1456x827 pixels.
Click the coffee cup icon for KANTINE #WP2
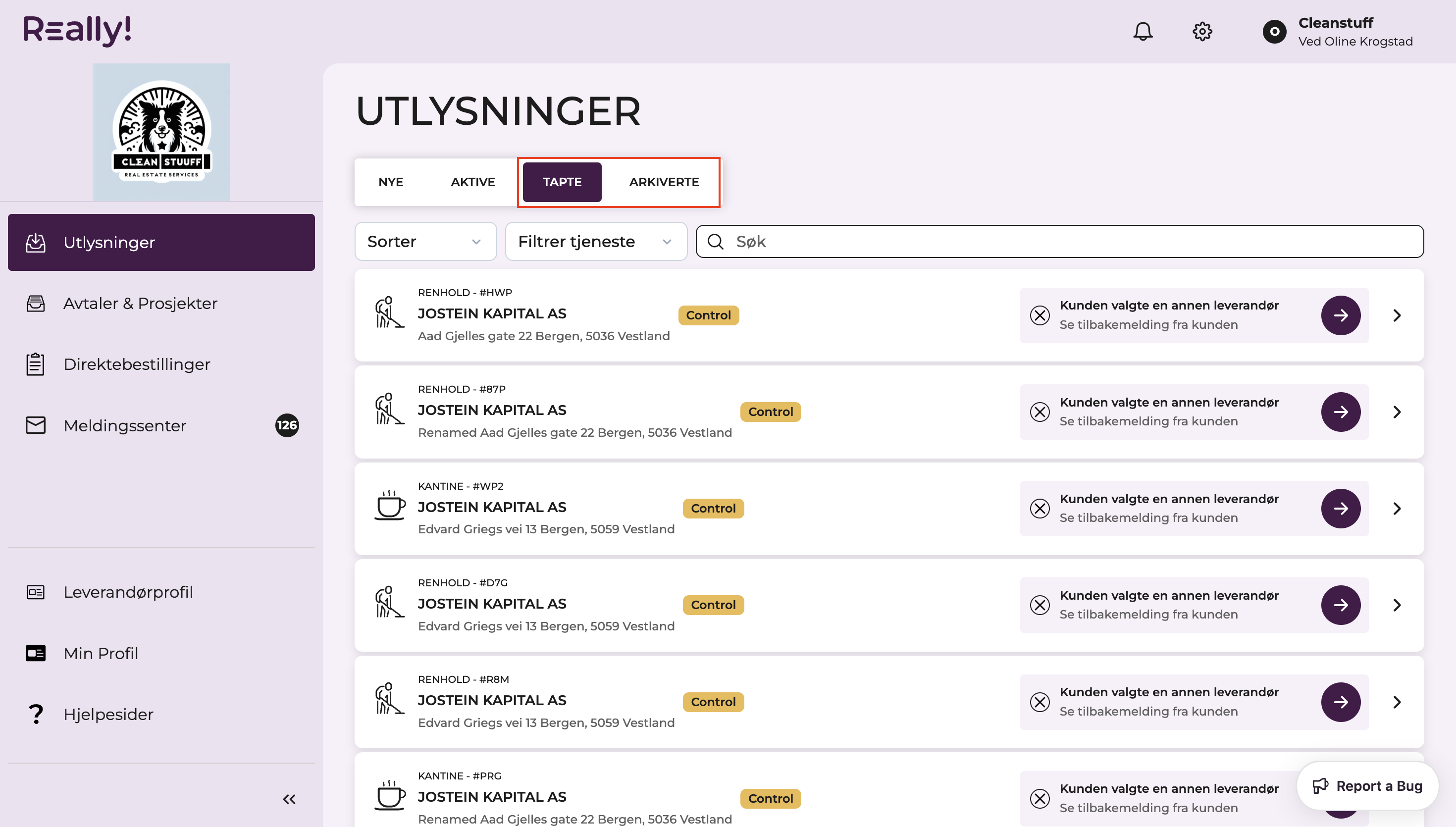[x=390, y=505]
